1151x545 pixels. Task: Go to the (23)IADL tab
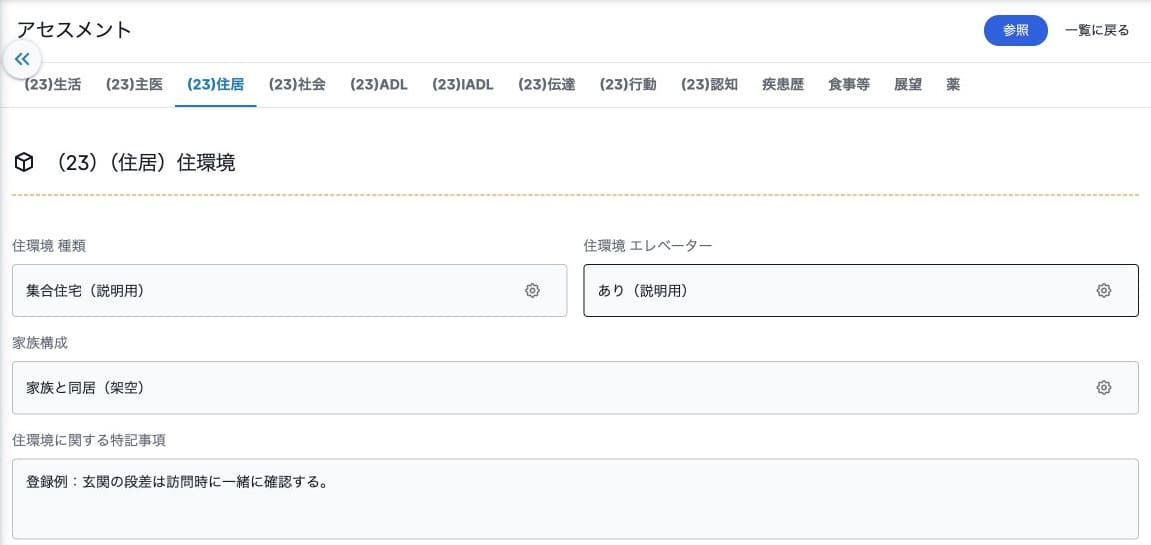click(x=462, y=84)
